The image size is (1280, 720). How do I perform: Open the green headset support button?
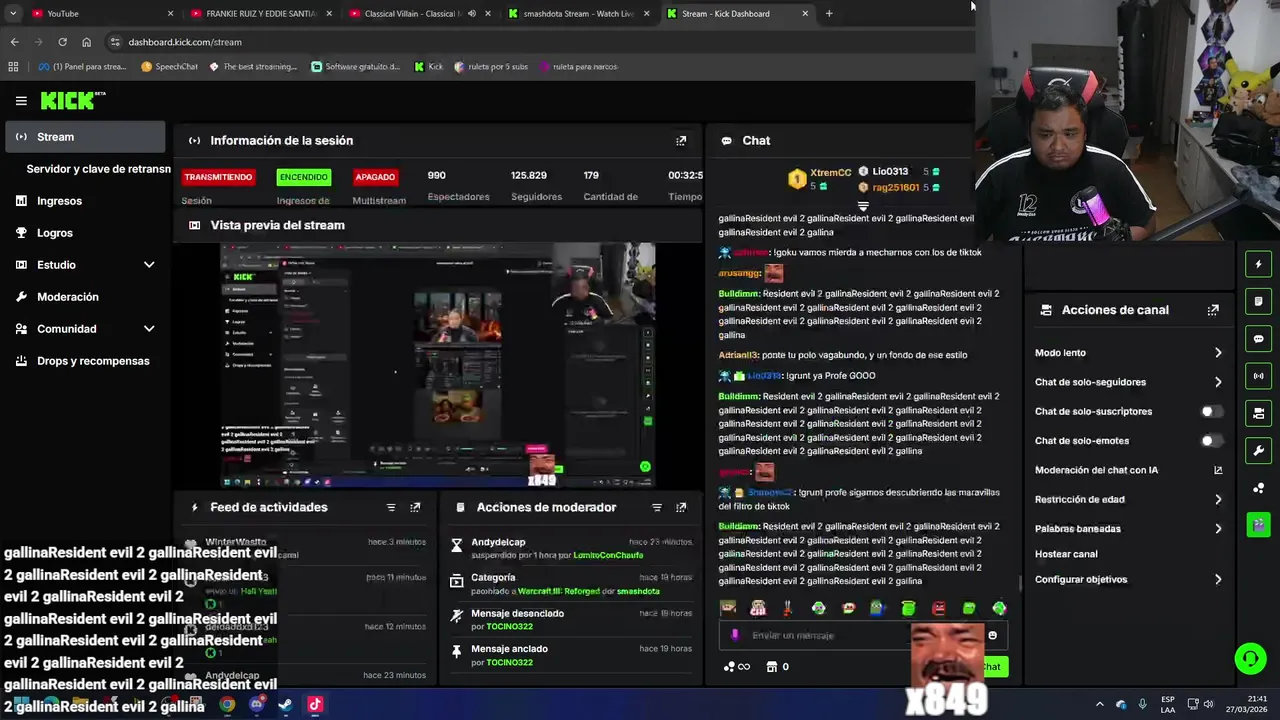coord(1250,658)
